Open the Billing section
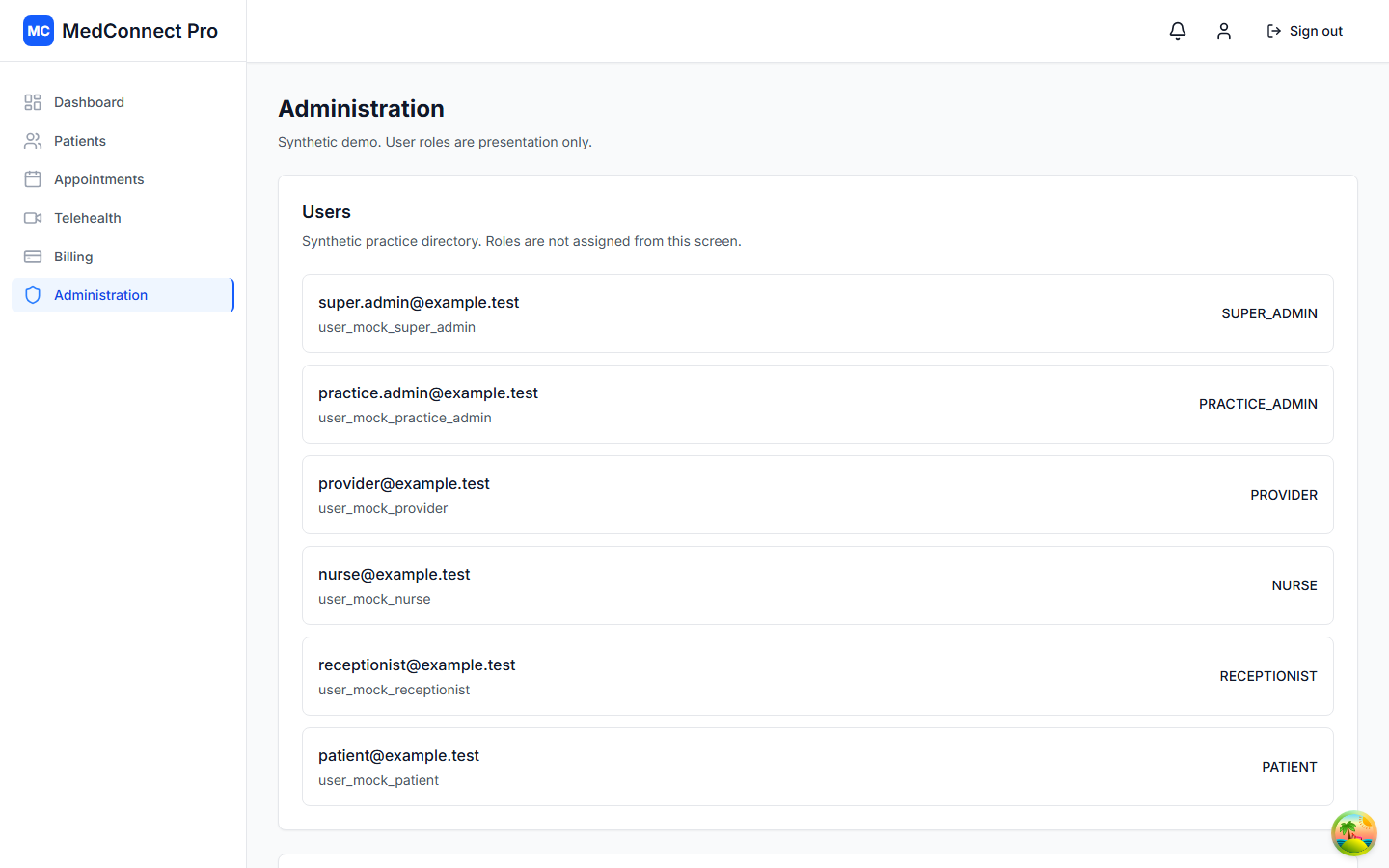Viewport: 1389px width, 868px height. (x=123, y=257)
